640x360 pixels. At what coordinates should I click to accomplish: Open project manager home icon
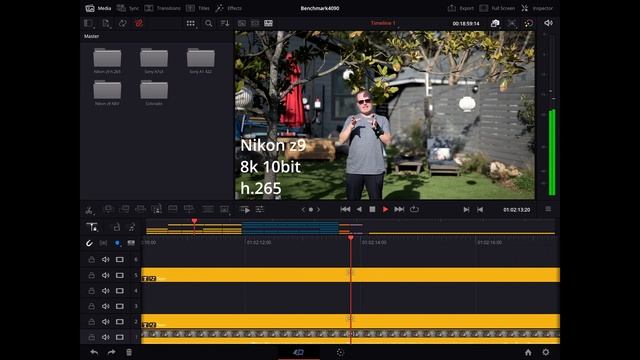pos(528,352)
